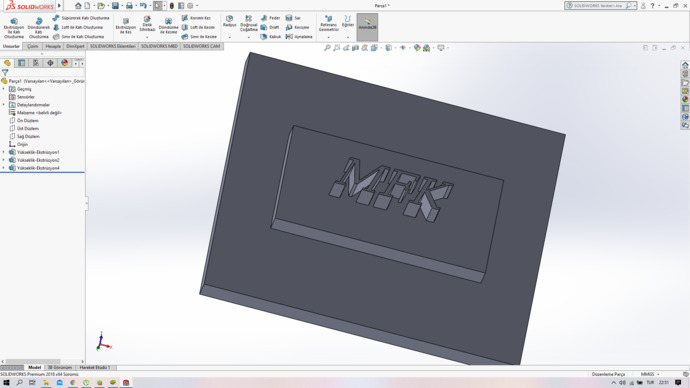Select Döndürme ile Kesme tool

[x=169, y=26]
